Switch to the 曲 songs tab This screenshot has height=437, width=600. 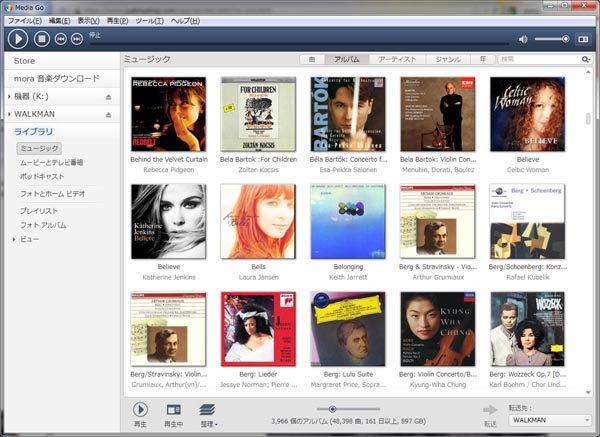point(312,59)
